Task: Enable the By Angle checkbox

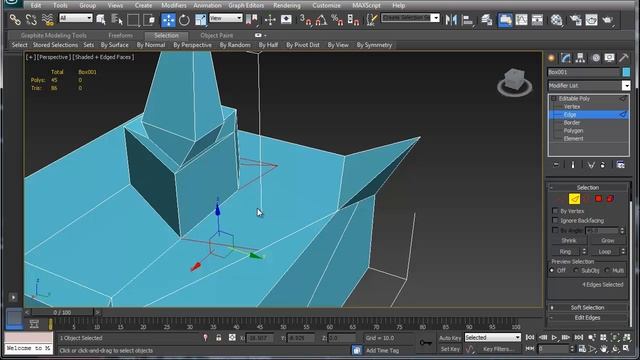Action: tap(555, 230)
